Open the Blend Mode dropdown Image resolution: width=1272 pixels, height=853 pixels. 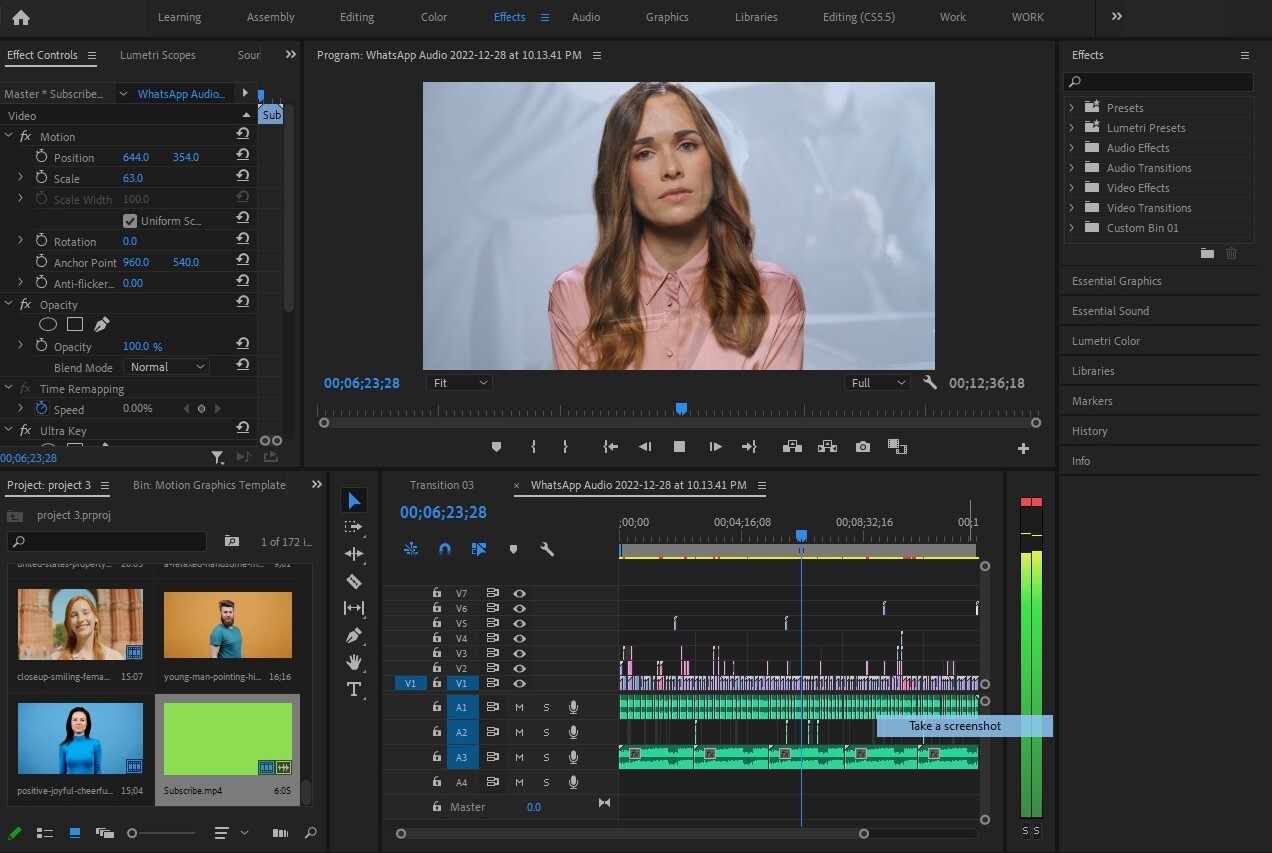(166, 366)
